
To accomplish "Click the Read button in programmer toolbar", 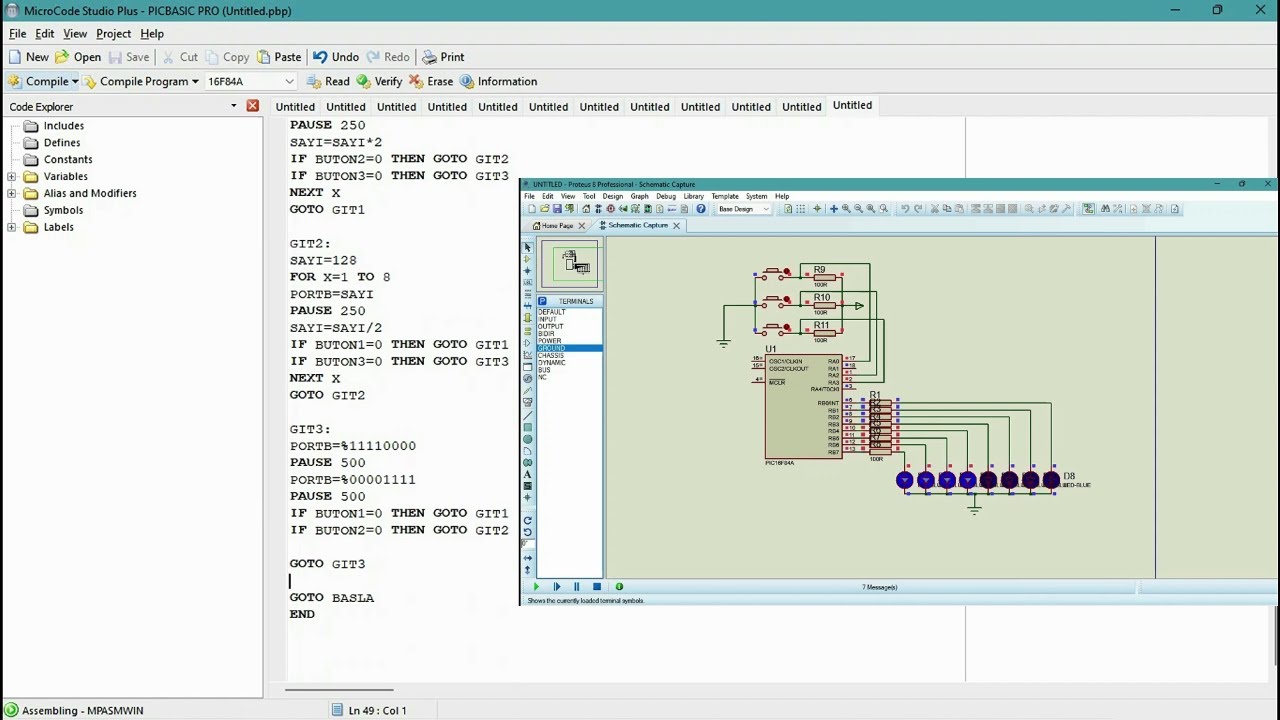I will click(x=328, y=81).
